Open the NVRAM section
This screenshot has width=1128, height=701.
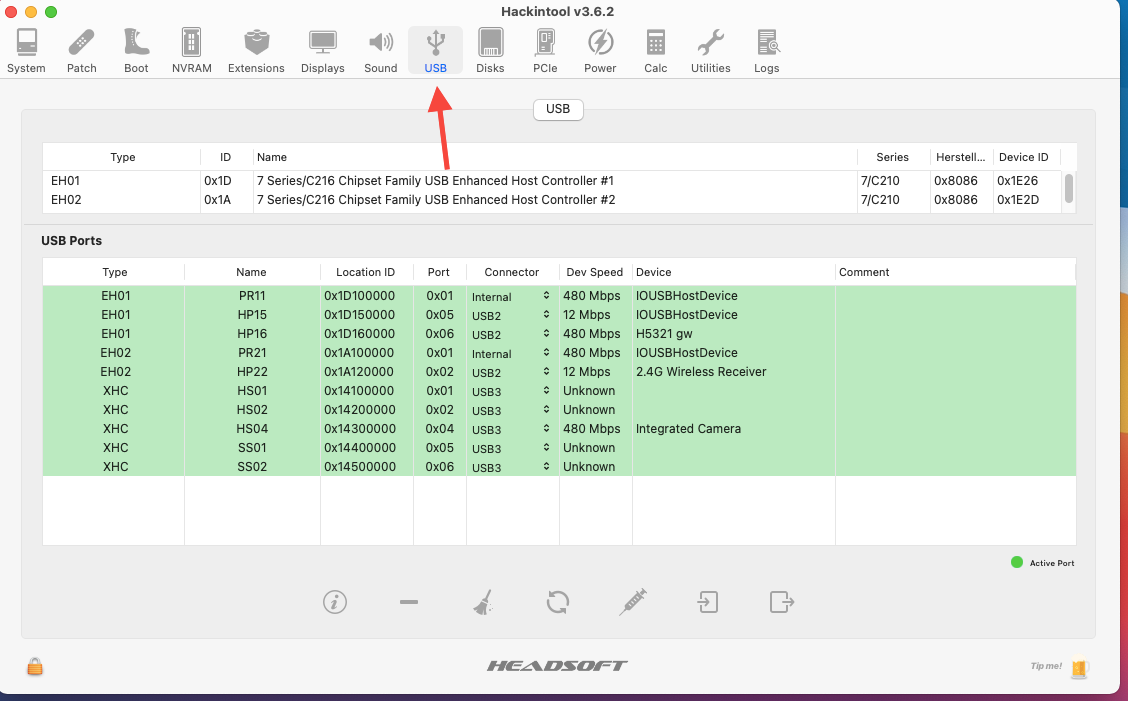point(191,51)
